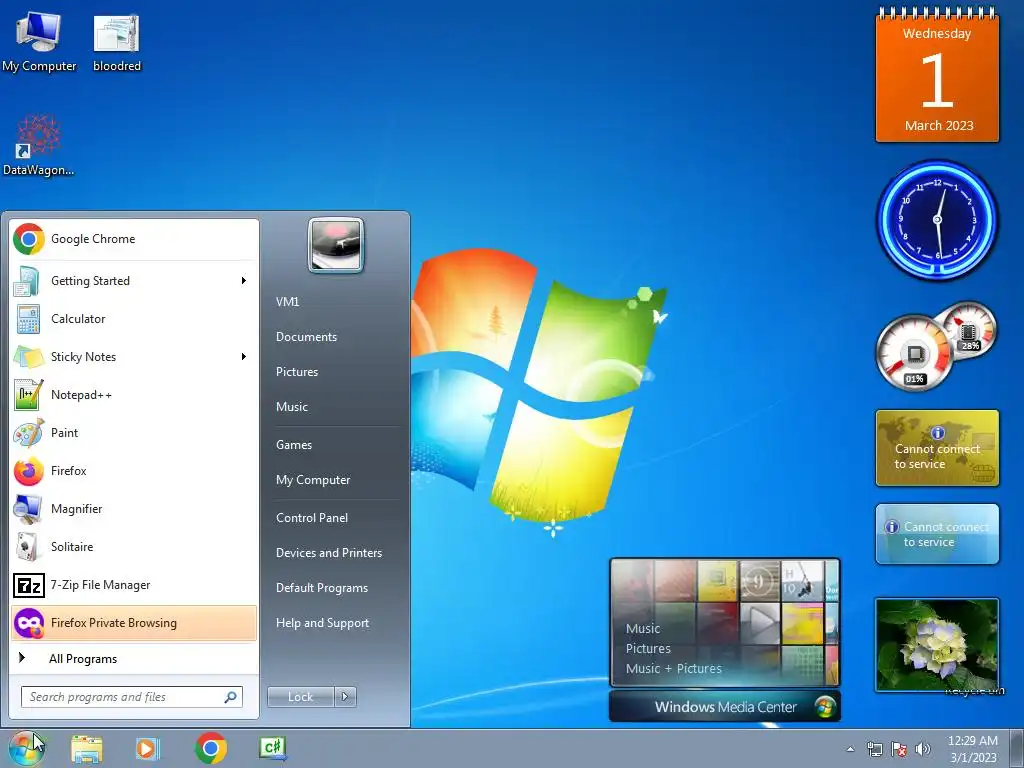Click Search programs and files box

tap(131, 697)
